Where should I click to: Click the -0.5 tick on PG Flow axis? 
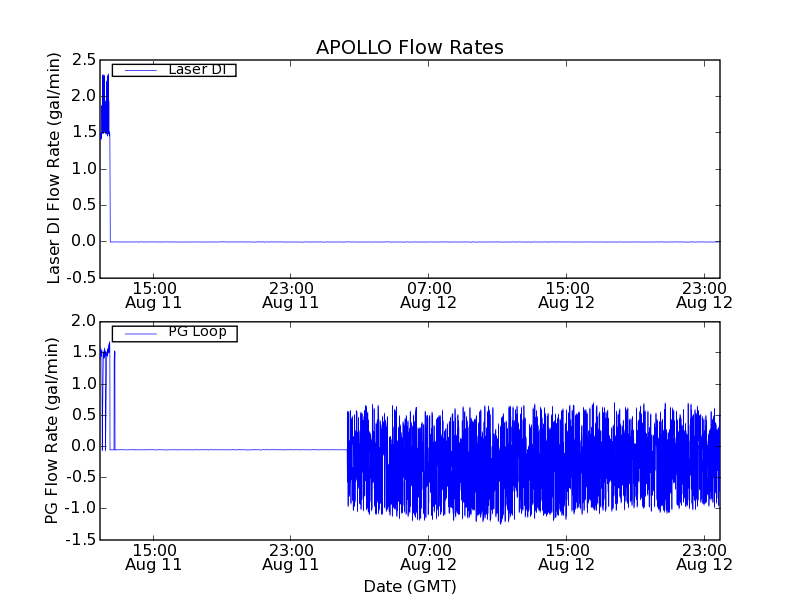tap(81, 478)
